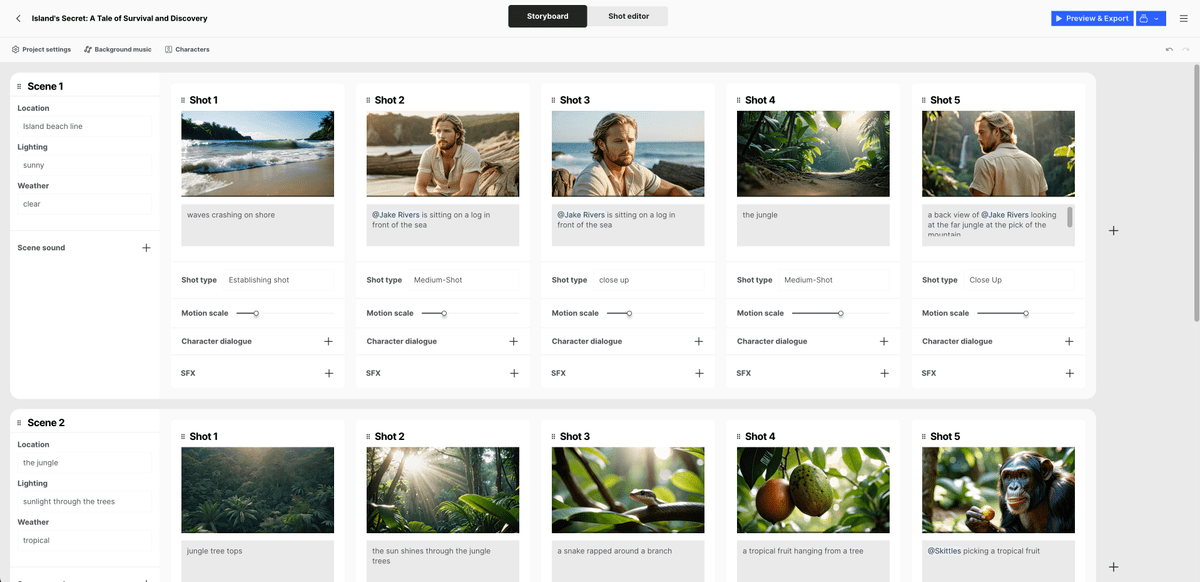This screenshot has width=1200, height=582.
Task: Open the Background music panel
Action: (117, 48)
